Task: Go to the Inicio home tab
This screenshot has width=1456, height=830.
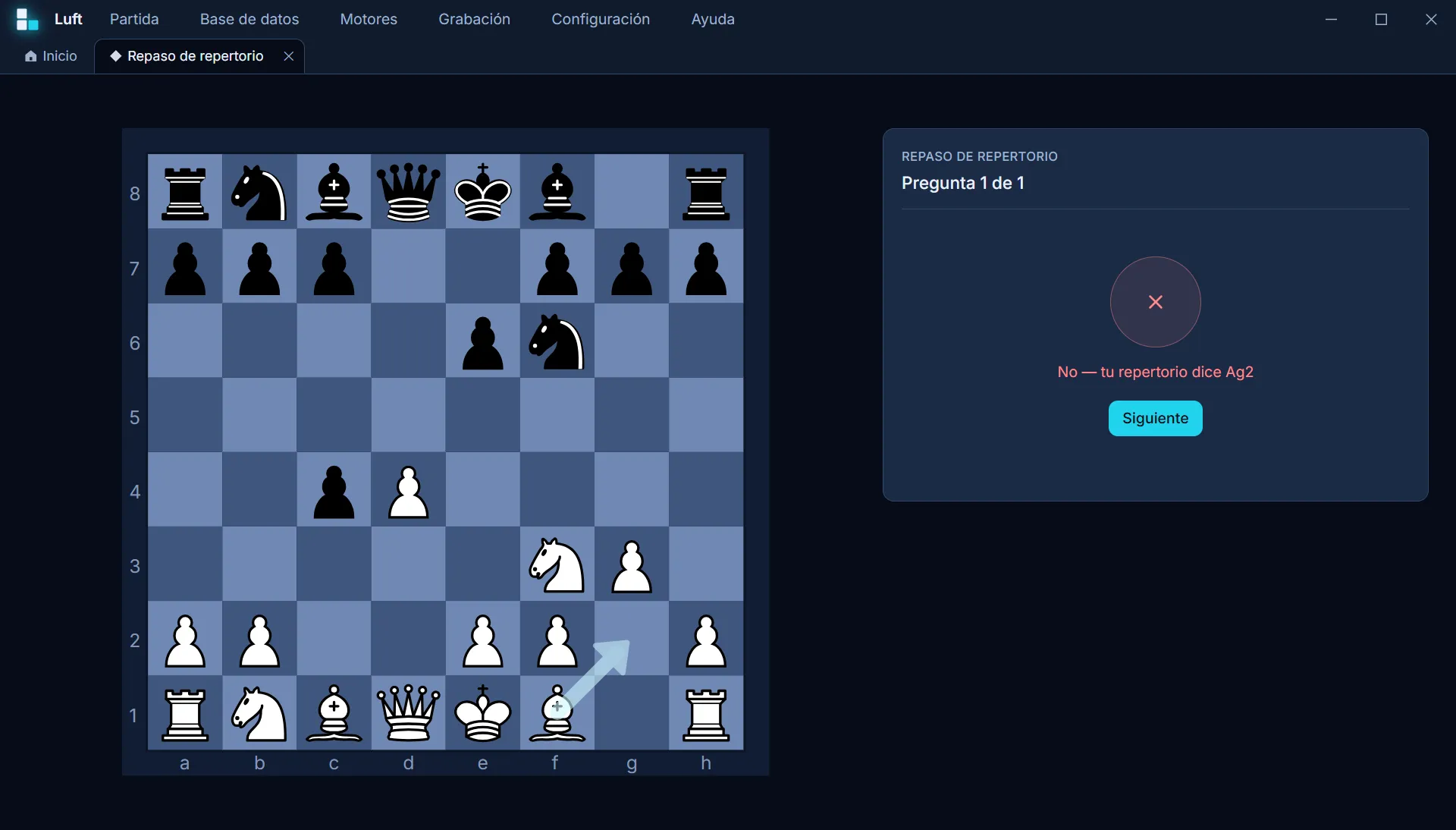Action: tap(51, 56)
